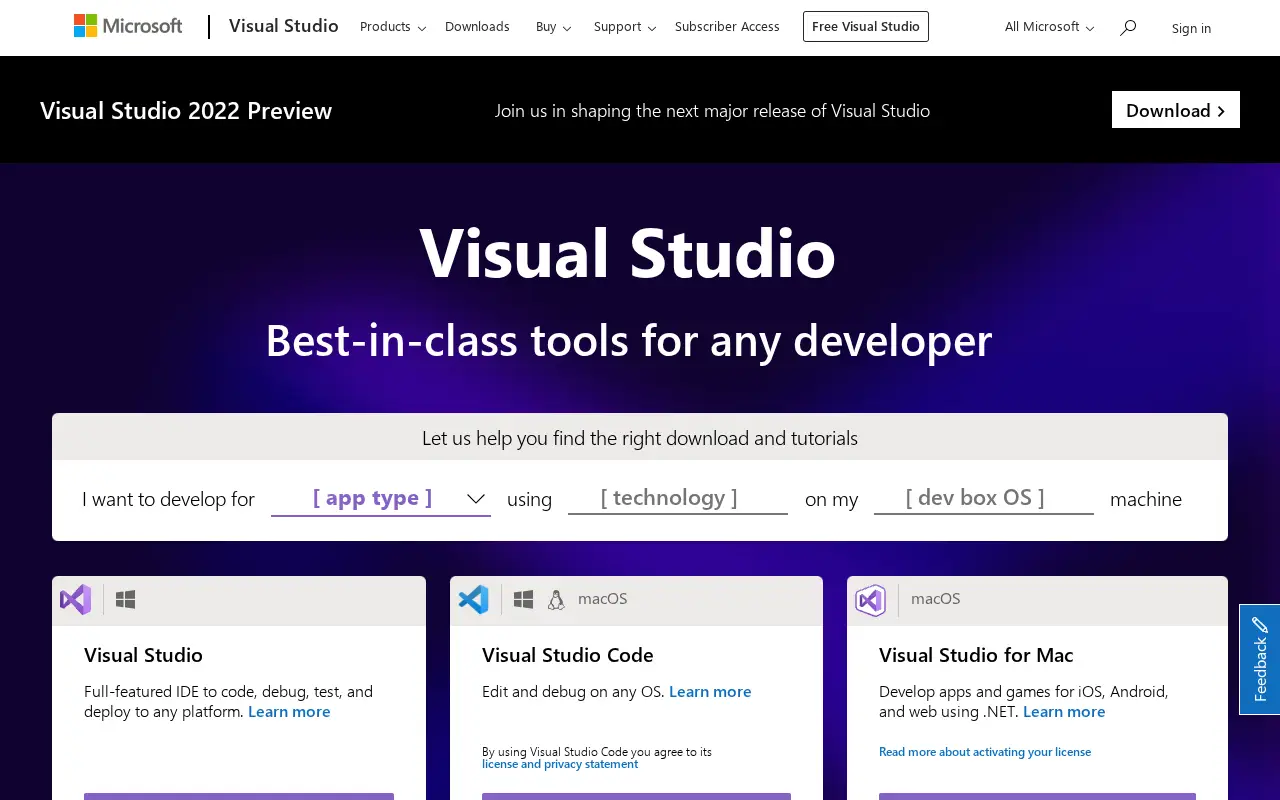Viewport: 1280px width, 800px height.
Task: Click Windows icon on Visual Studio card
Action: [125, 599]
